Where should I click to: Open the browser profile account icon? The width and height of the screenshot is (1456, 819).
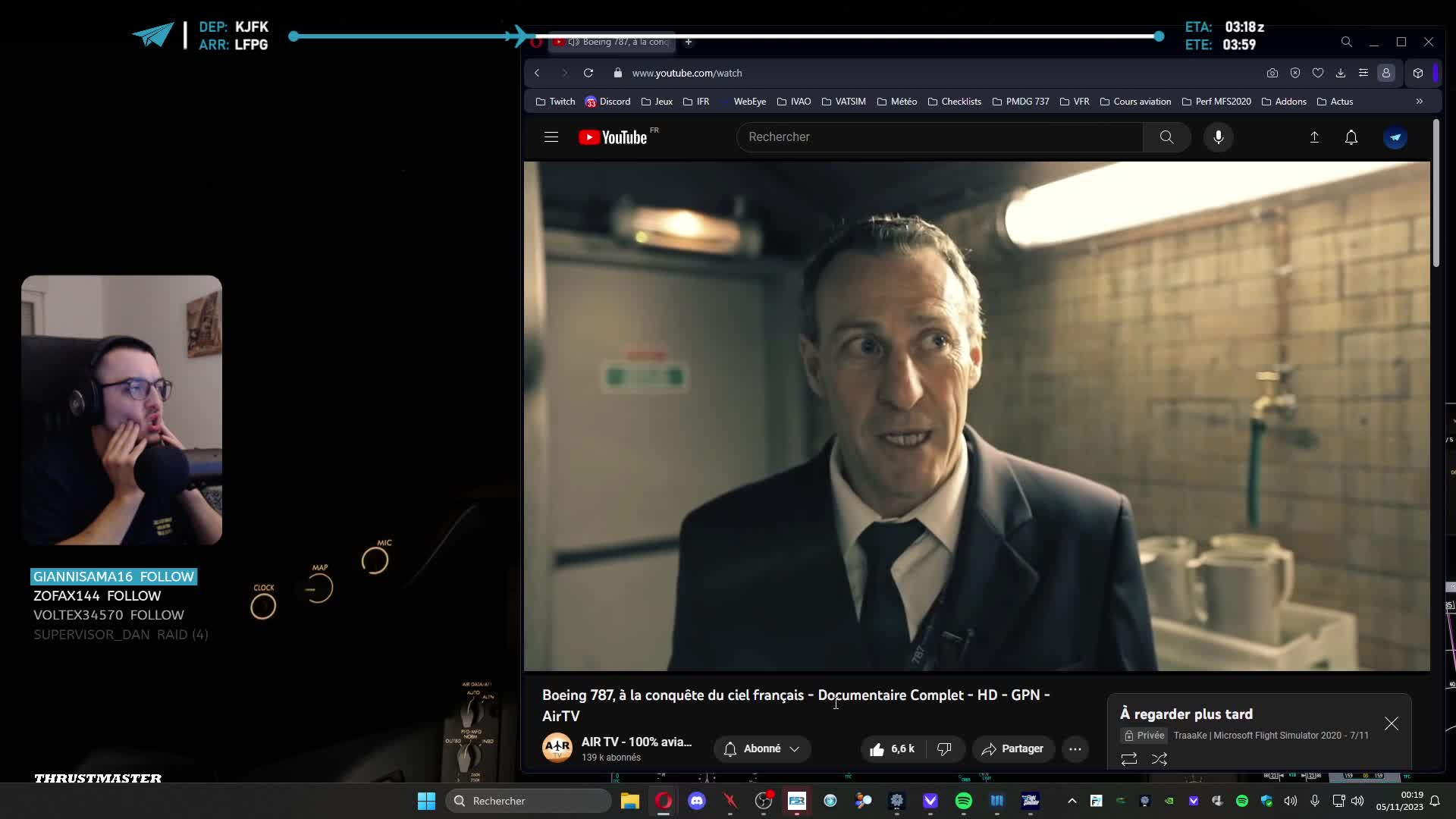tap(1386, 73)
